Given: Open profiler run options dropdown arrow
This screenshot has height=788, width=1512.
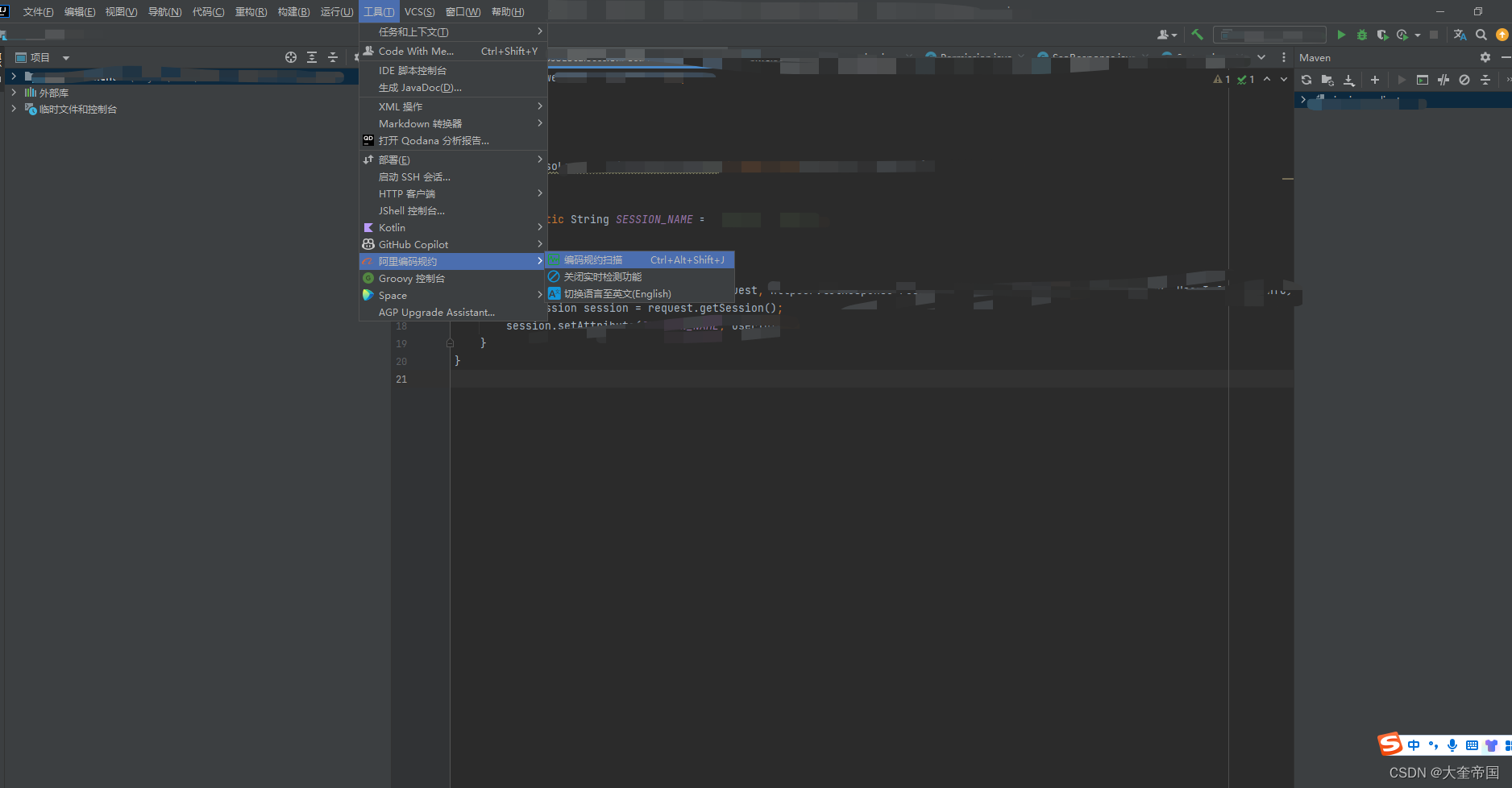Looking at the screenshot, I should click(1418, 35).
